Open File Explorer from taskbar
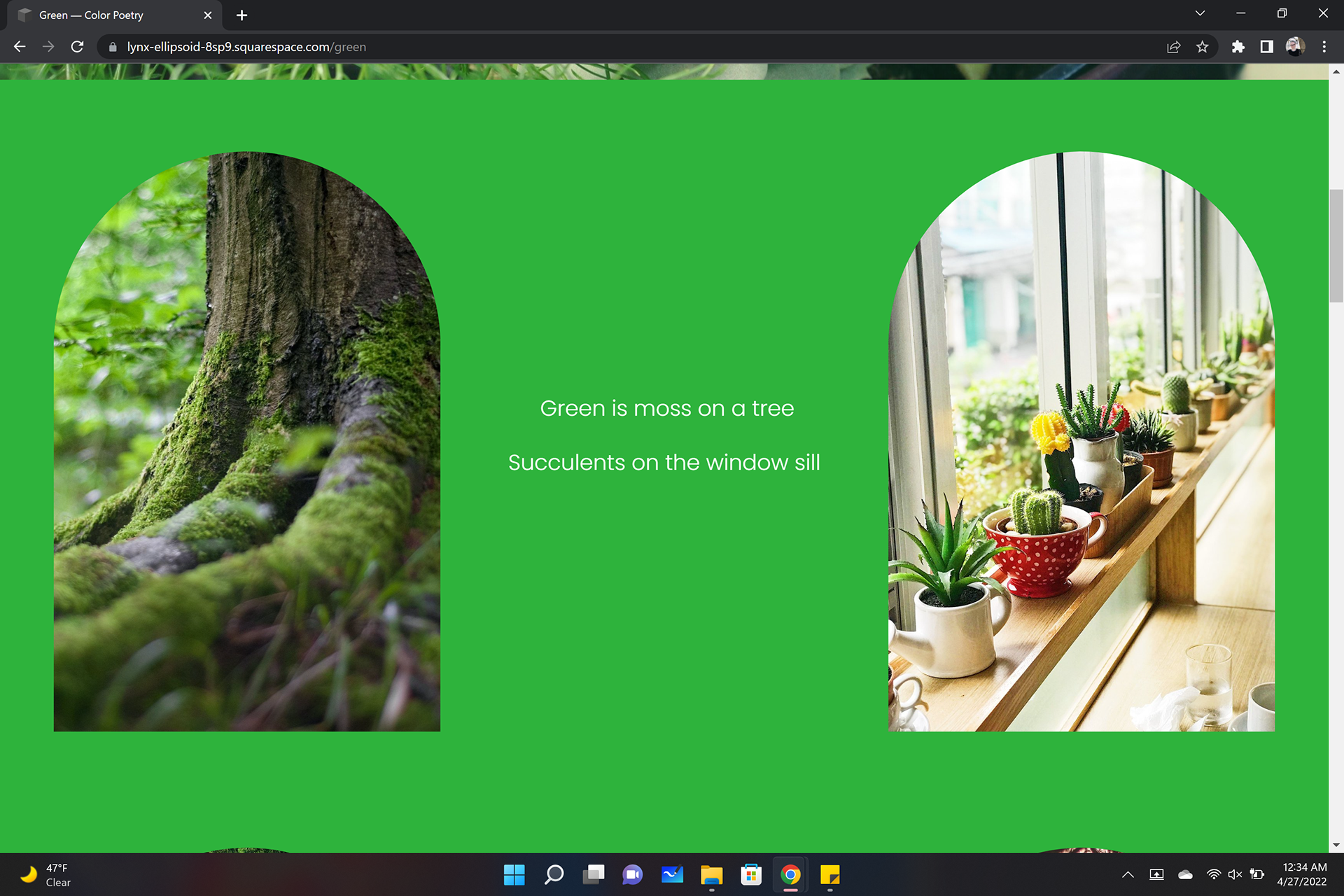The width and height of the screenshot is (1344, 896). tap(711, 874)
